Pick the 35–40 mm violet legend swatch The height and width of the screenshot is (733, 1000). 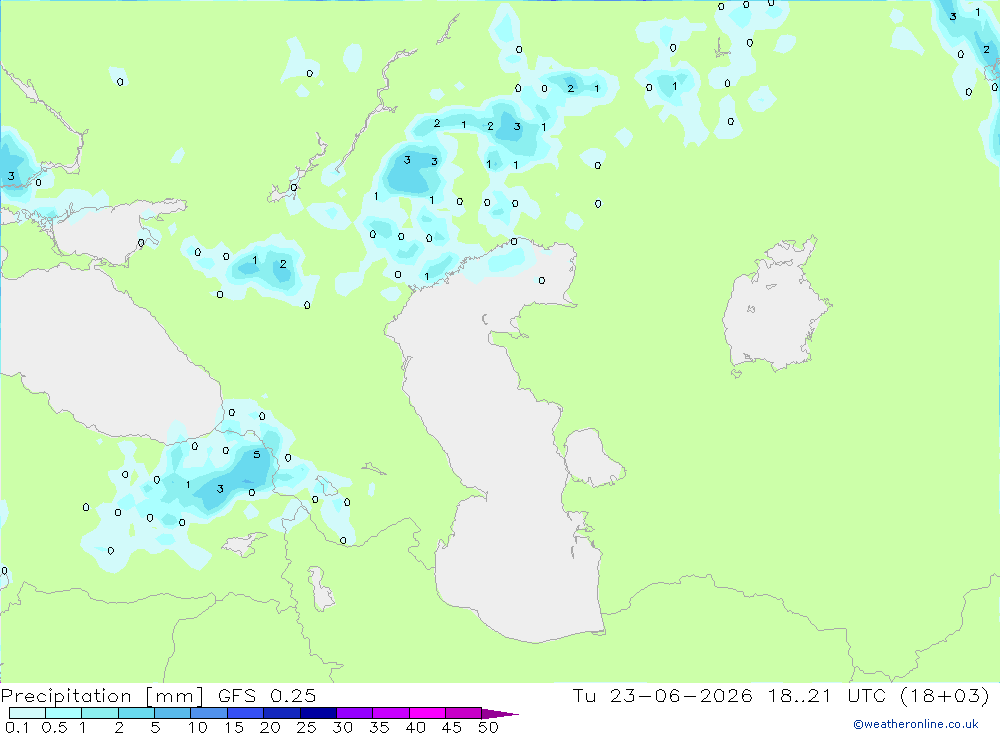391,713
